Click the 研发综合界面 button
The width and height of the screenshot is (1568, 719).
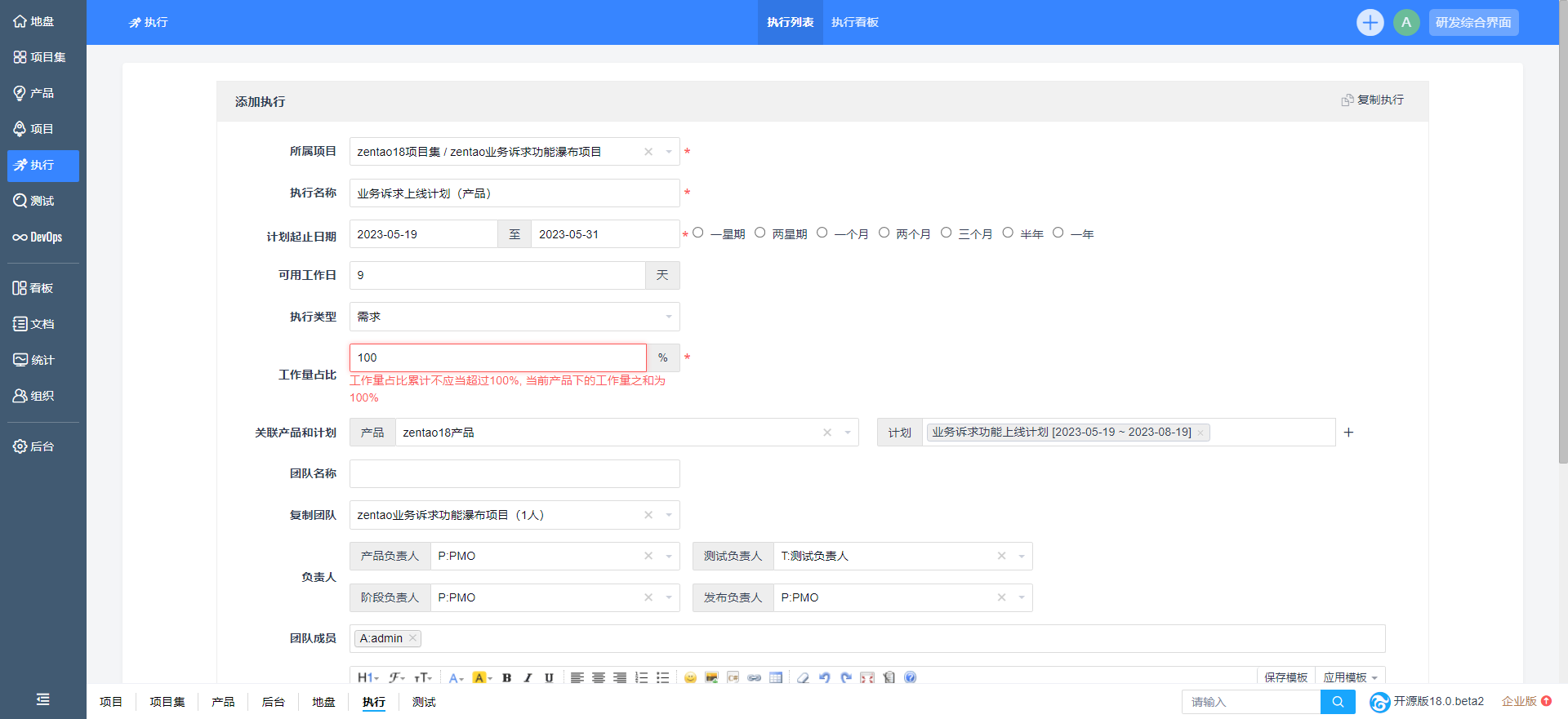coord(1472,22)
